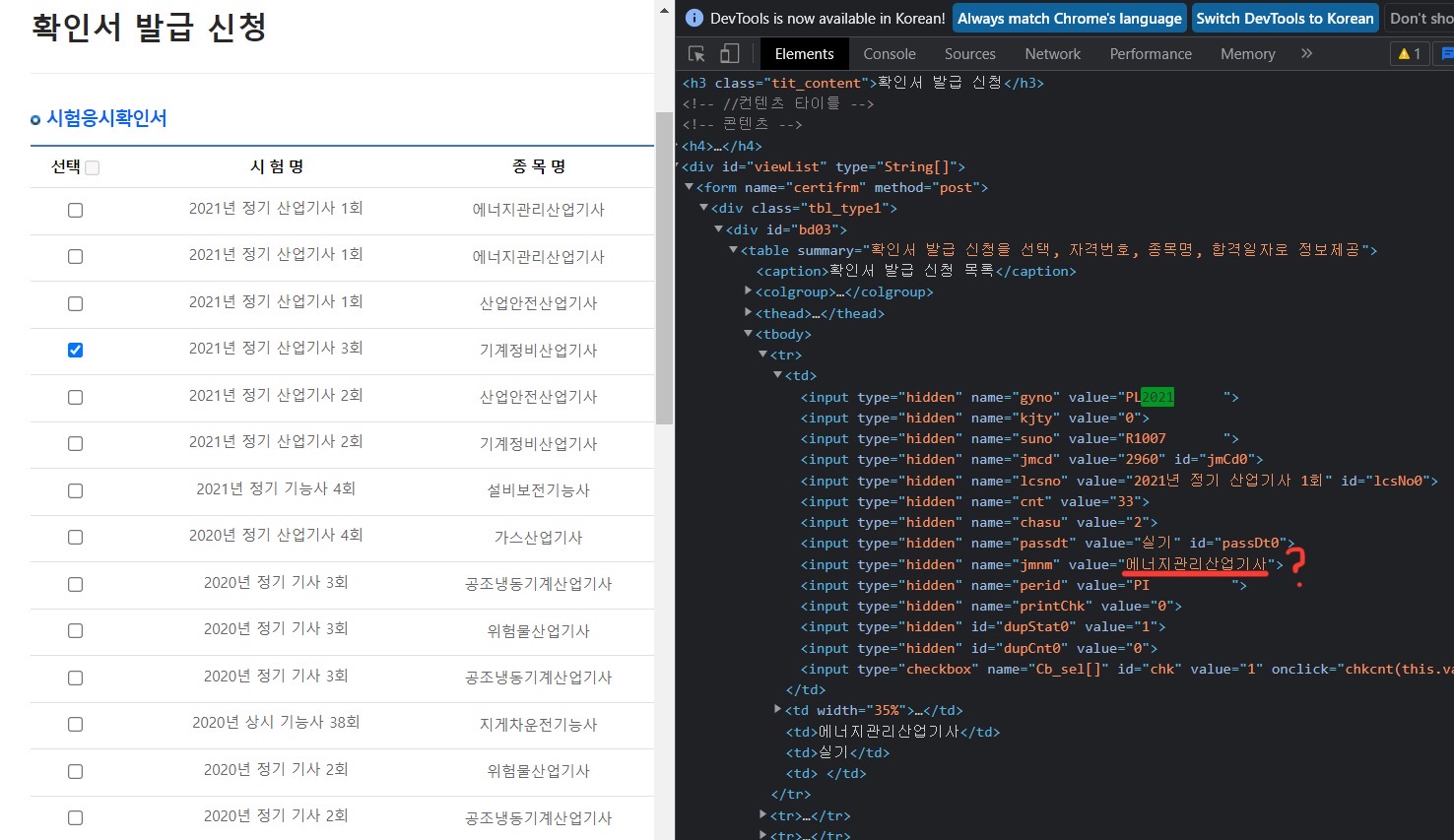
Task: Click the Don't show again button
Action: coord(1420,18)
